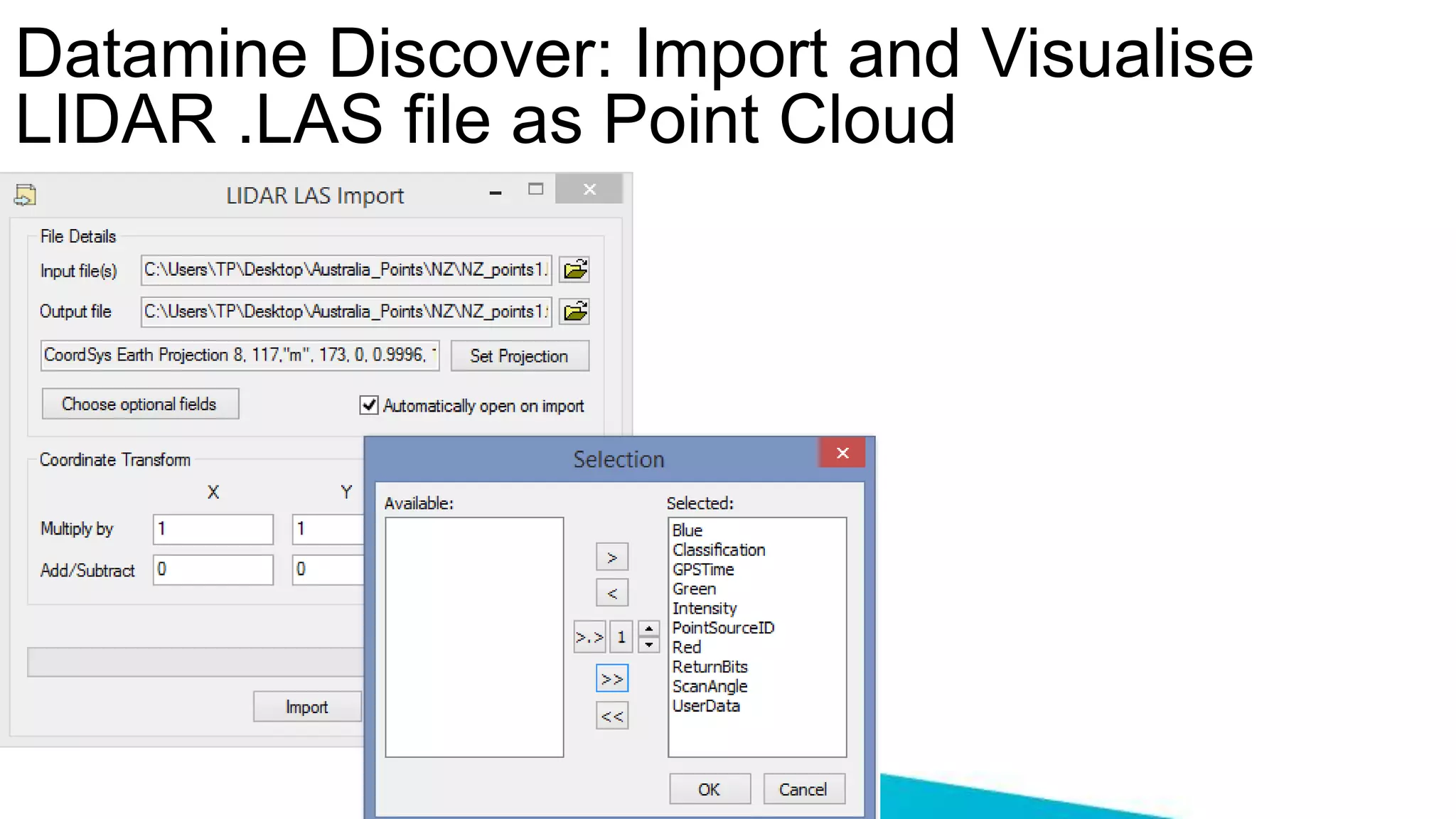Confirm Selection dialog with OK

click(x=709, y=789)
